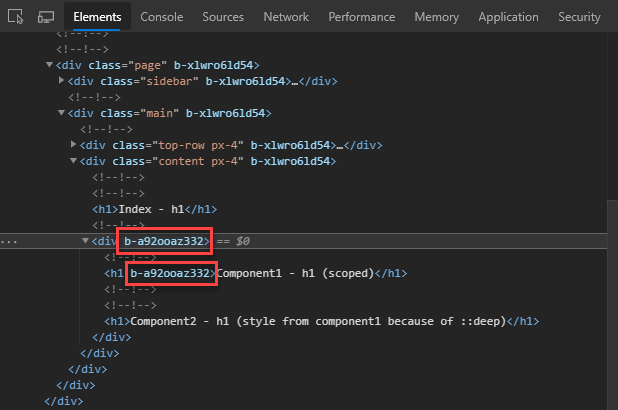Collapse the content px-4 div
This screenshot has width=618, height=410.
tap(74, 161)
